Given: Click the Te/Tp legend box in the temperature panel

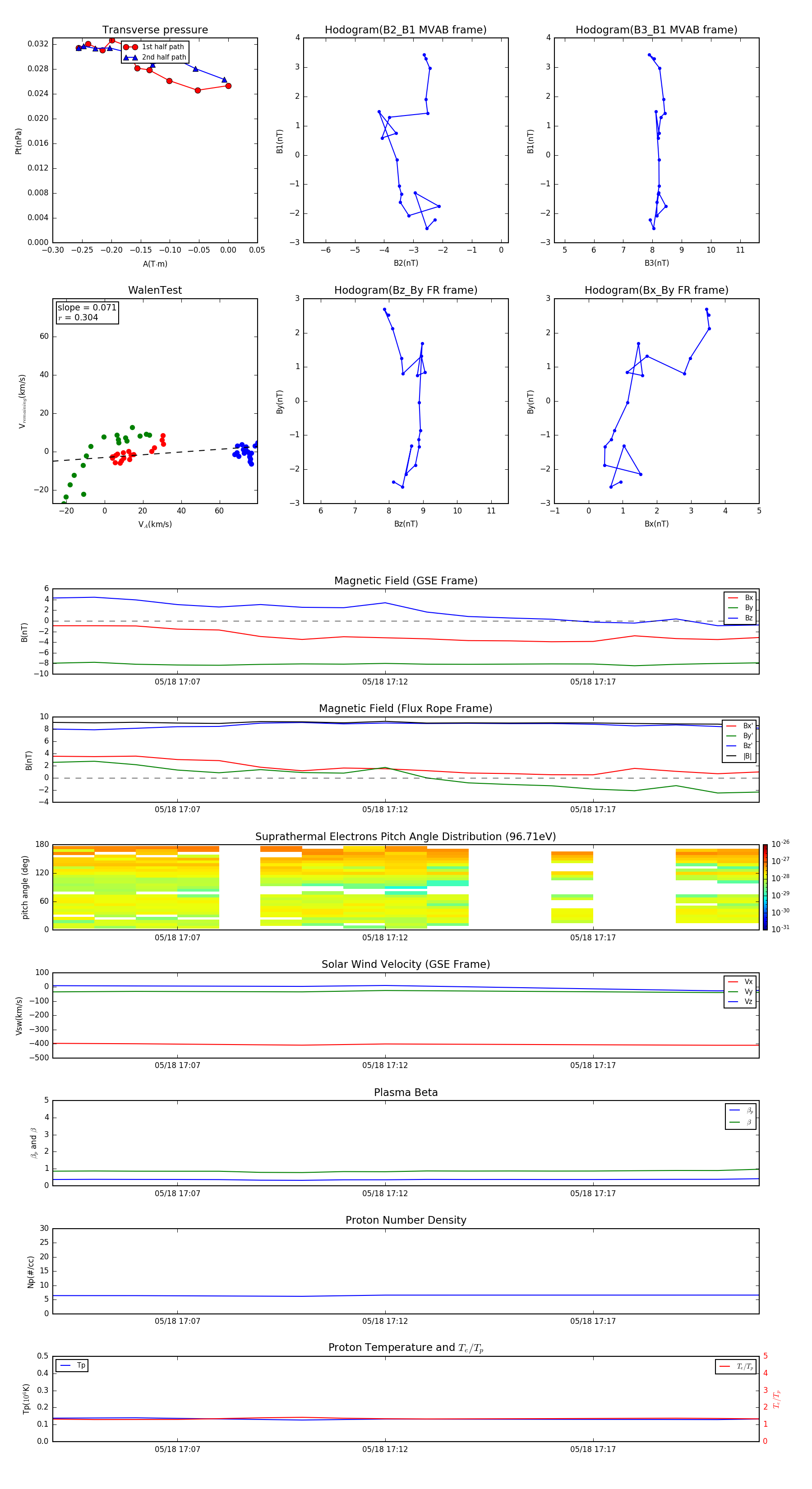Looking at the screenshot, I should click(735, 1366).
